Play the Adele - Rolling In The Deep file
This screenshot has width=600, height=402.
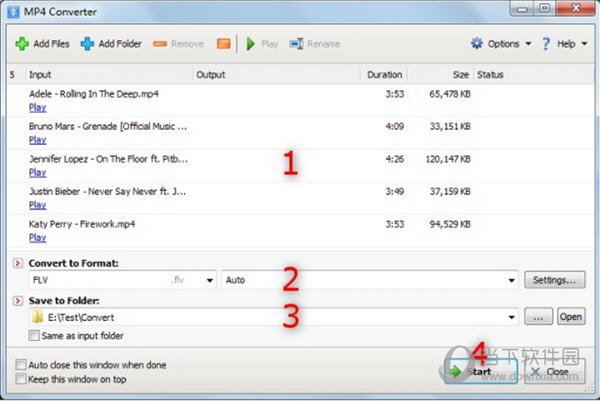pos(38,107)
